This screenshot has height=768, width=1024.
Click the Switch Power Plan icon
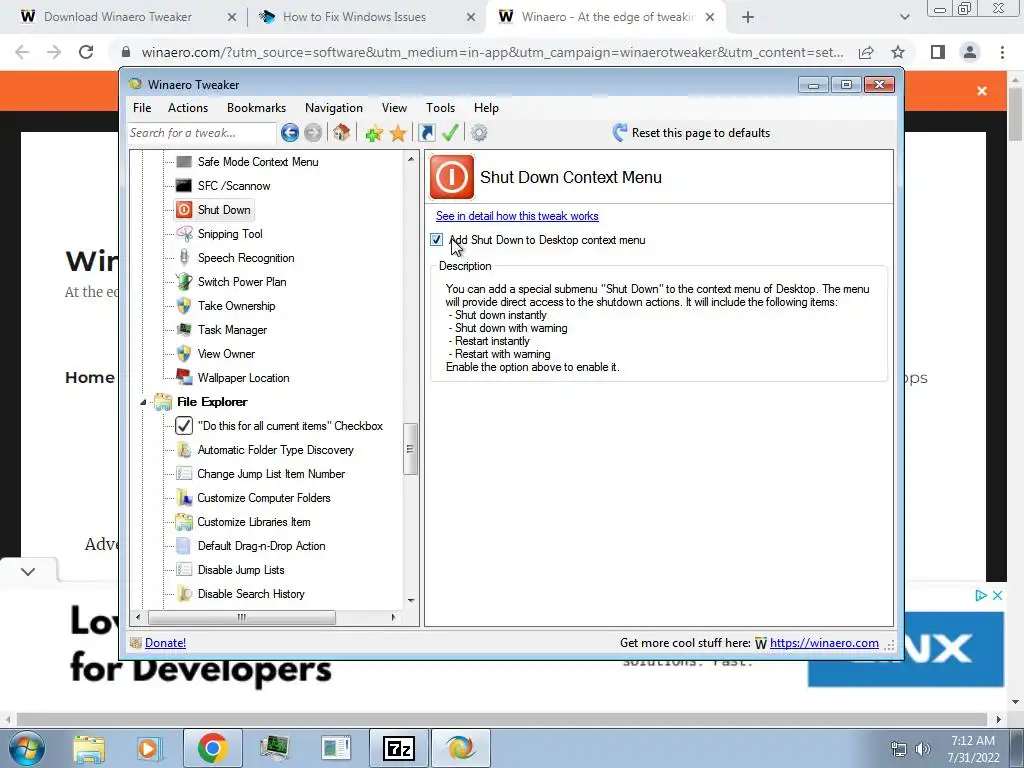tap(184, 281)
